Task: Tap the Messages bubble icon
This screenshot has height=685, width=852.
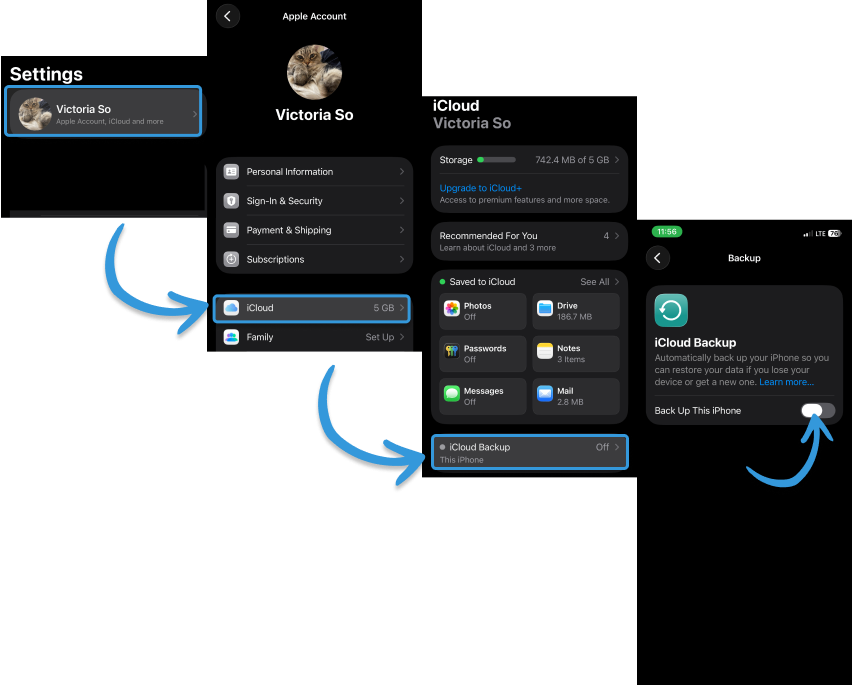Action: tap(451, 394)
